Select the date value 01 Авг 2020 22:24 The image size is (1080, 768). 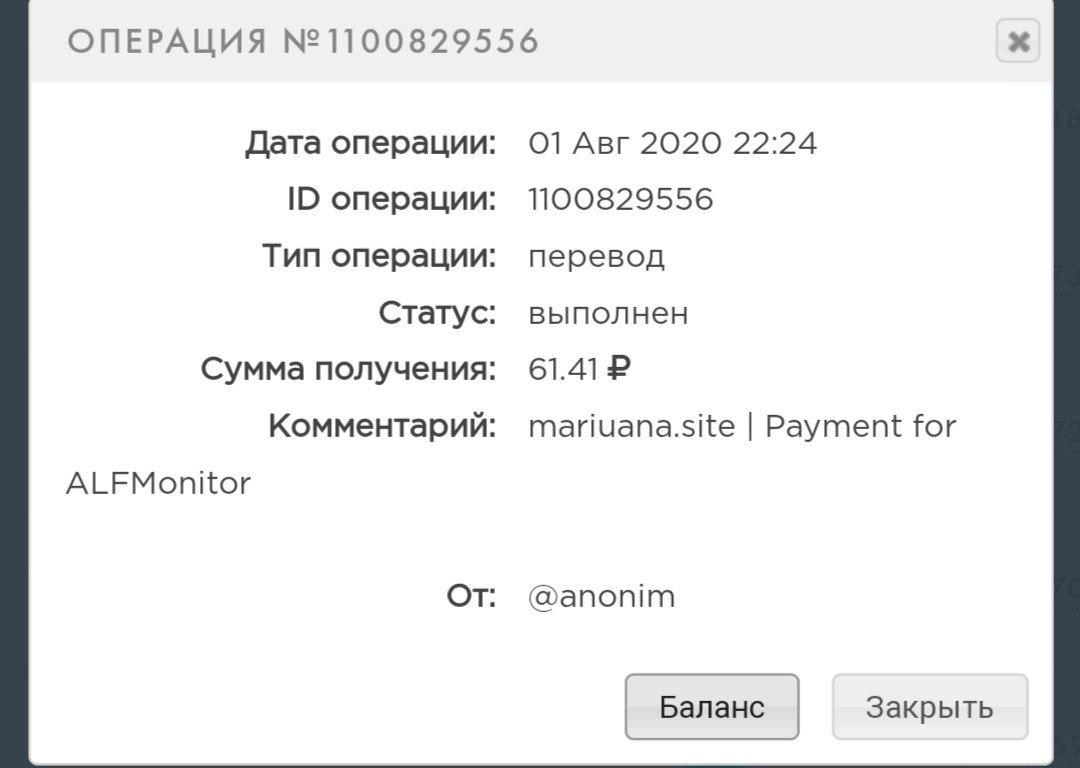pos(672,144)
